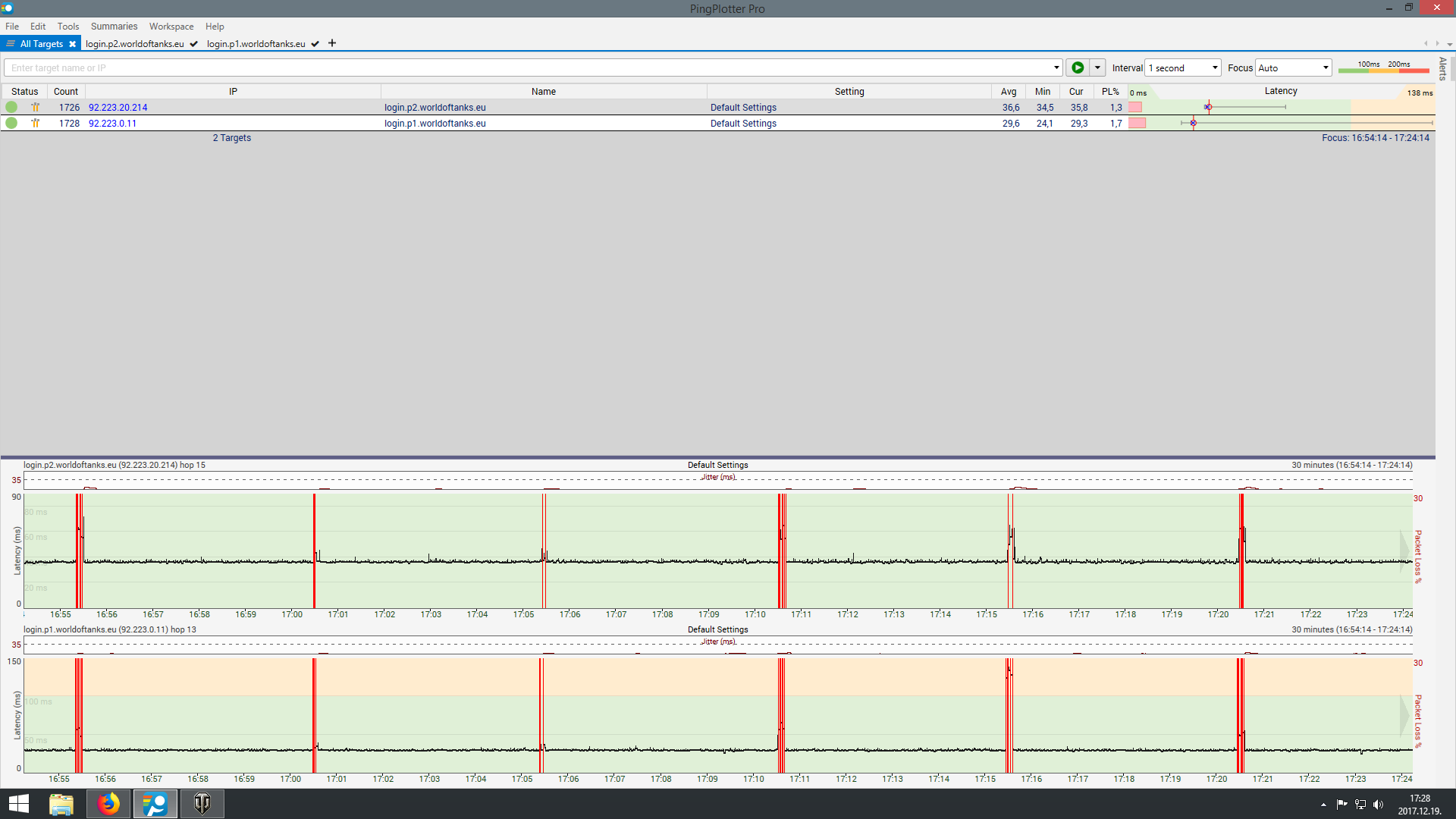Image resolution: width=1456 pixels, height=819 pixels.
Task: Switch to the login.p2.worldoftanks.eu tab
Action: [x=135, y=44]
